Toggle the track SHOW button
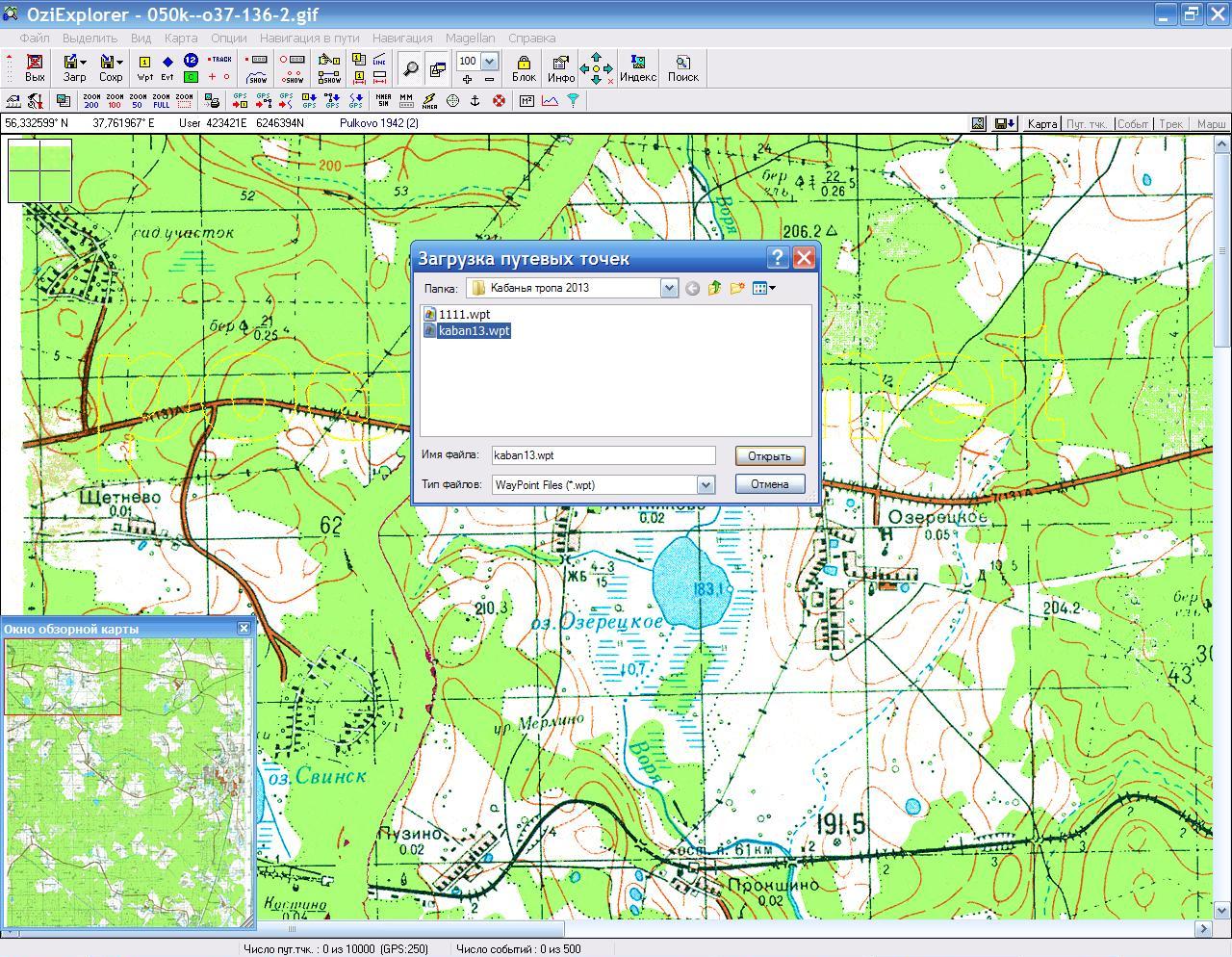The width and height of the screenshot is (1232, 957). coord(257,77)
